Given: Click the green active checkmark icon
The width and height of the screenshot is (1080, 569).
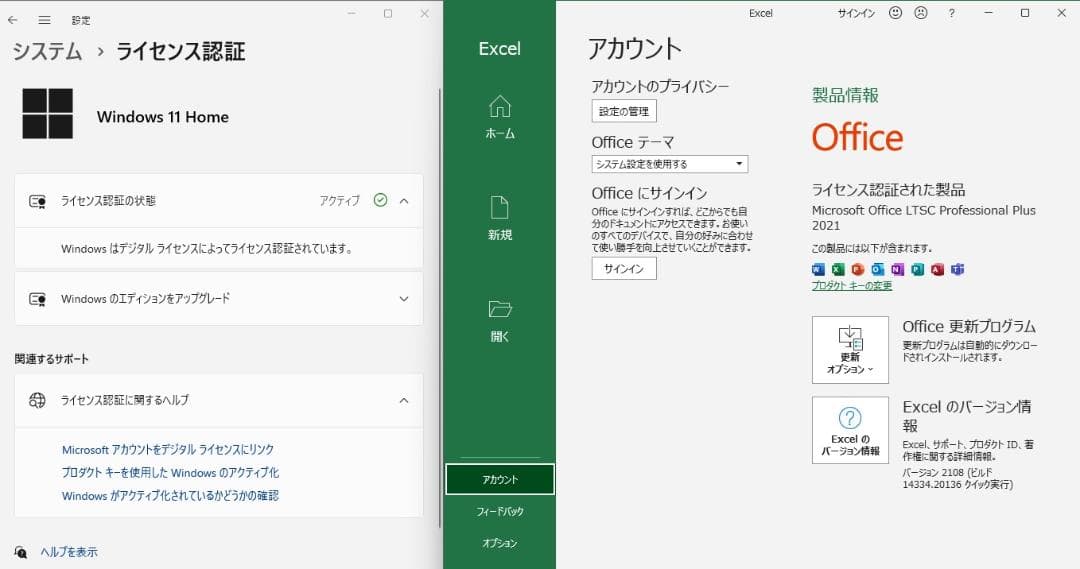Looking at the screenshot, I should (x=380, y=200).
